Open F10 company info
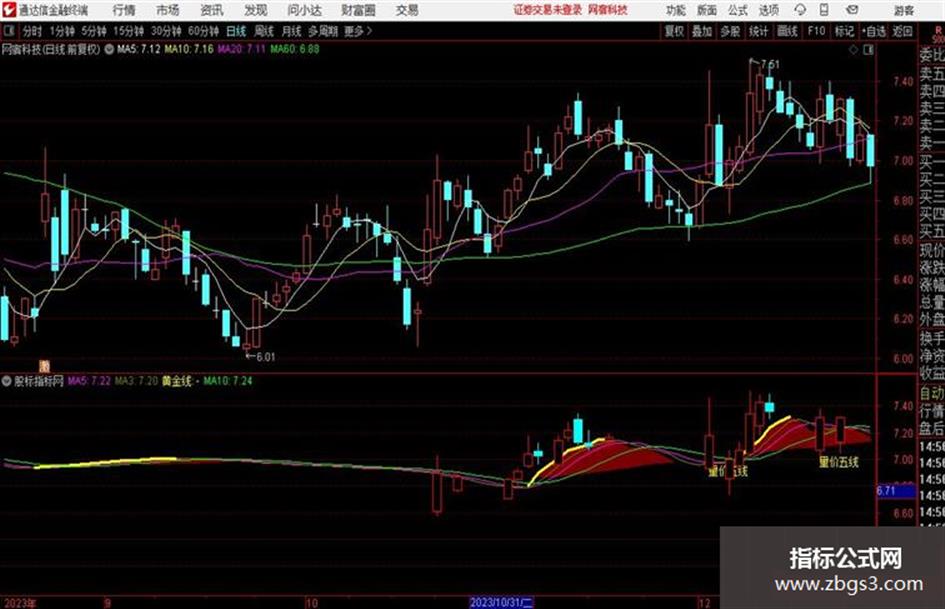 pyautogui.click(x=816, y=31)
